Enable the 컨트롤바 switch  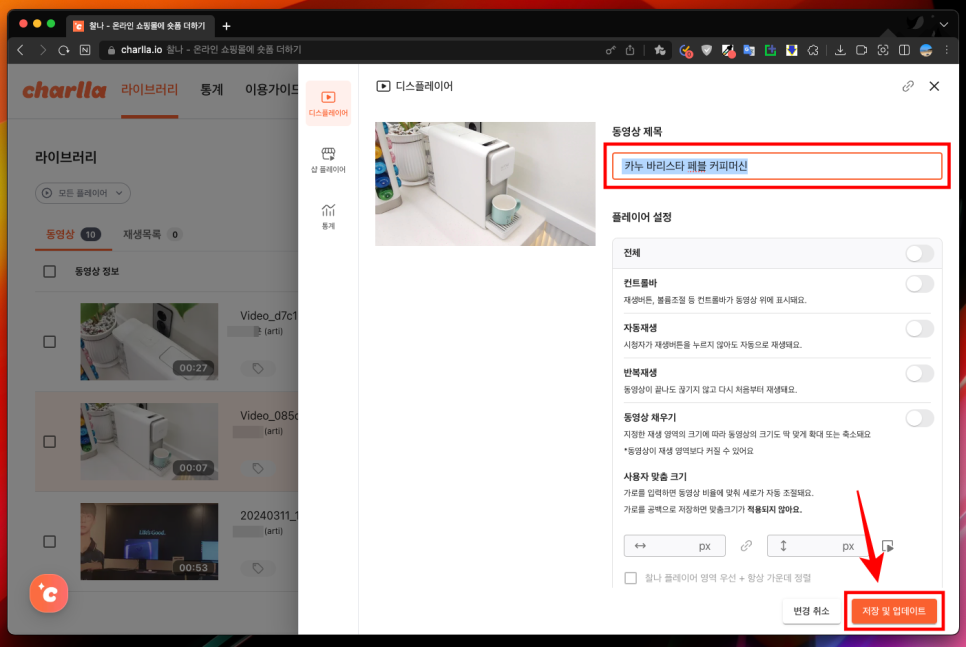coord(919,284)
